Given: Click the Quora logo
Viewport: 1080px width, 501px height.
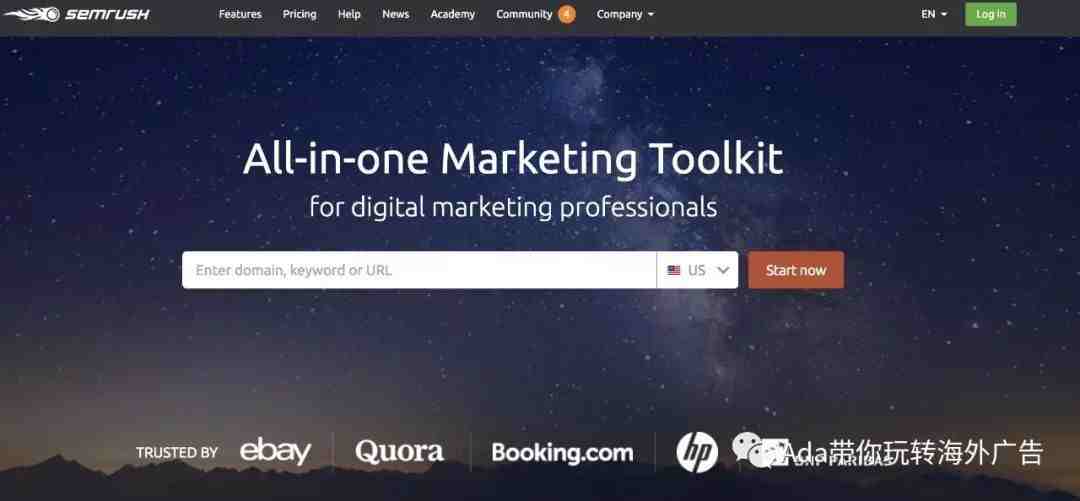Looking at the screenshot, I should point(399,452).
